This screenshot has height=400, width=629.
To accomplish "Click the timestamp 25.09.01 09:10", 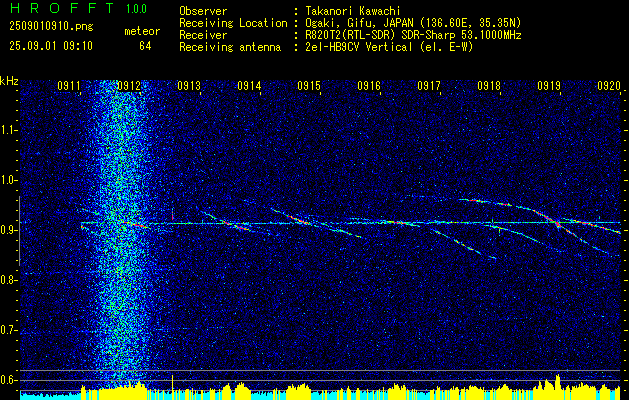I will pyautogui.click(x=51, y=46).
